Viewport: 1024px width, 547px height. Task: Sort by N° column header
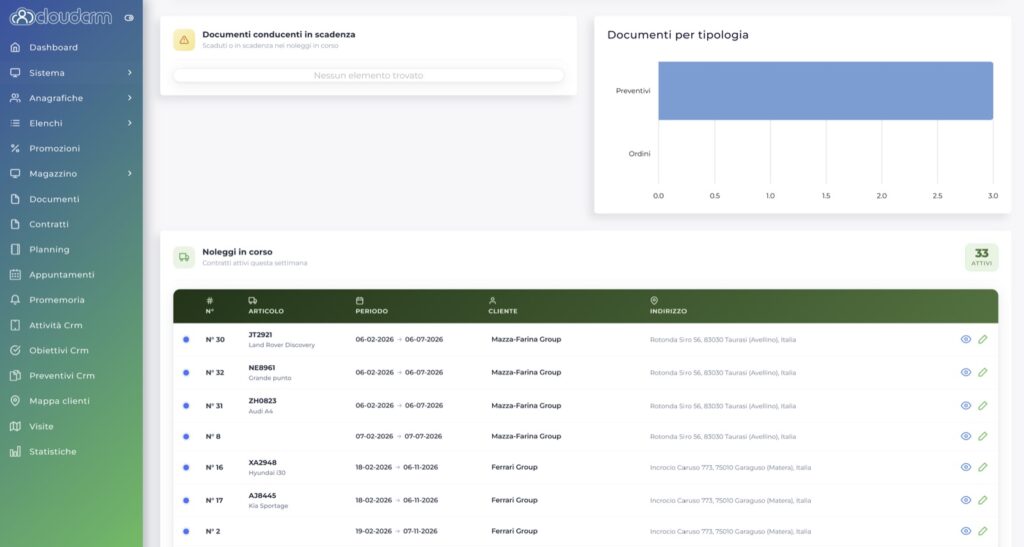210,306
